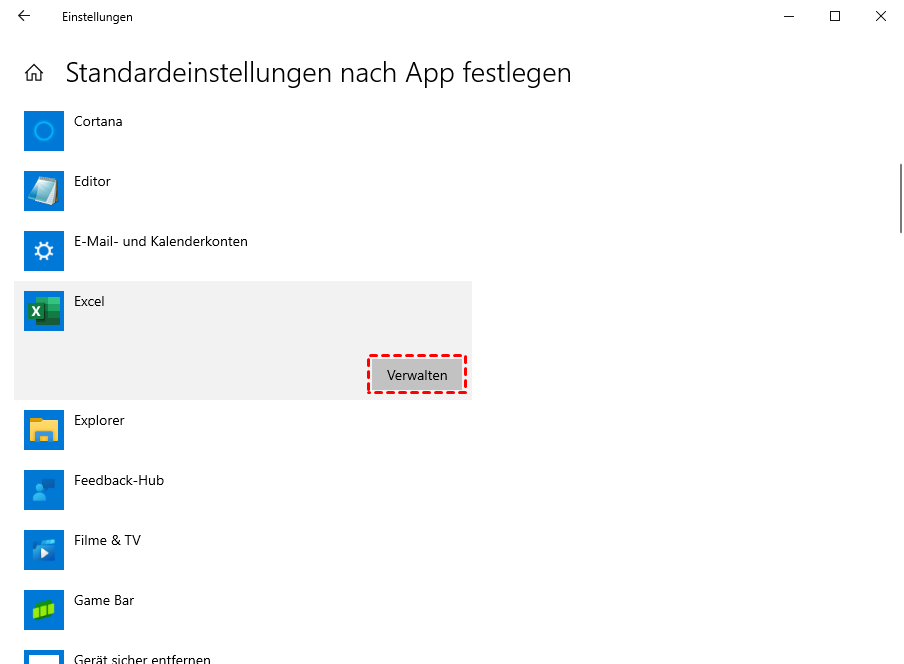This screenshot has width=904, height=664.
Task: Select the Editor label
Action: point(92,182)
